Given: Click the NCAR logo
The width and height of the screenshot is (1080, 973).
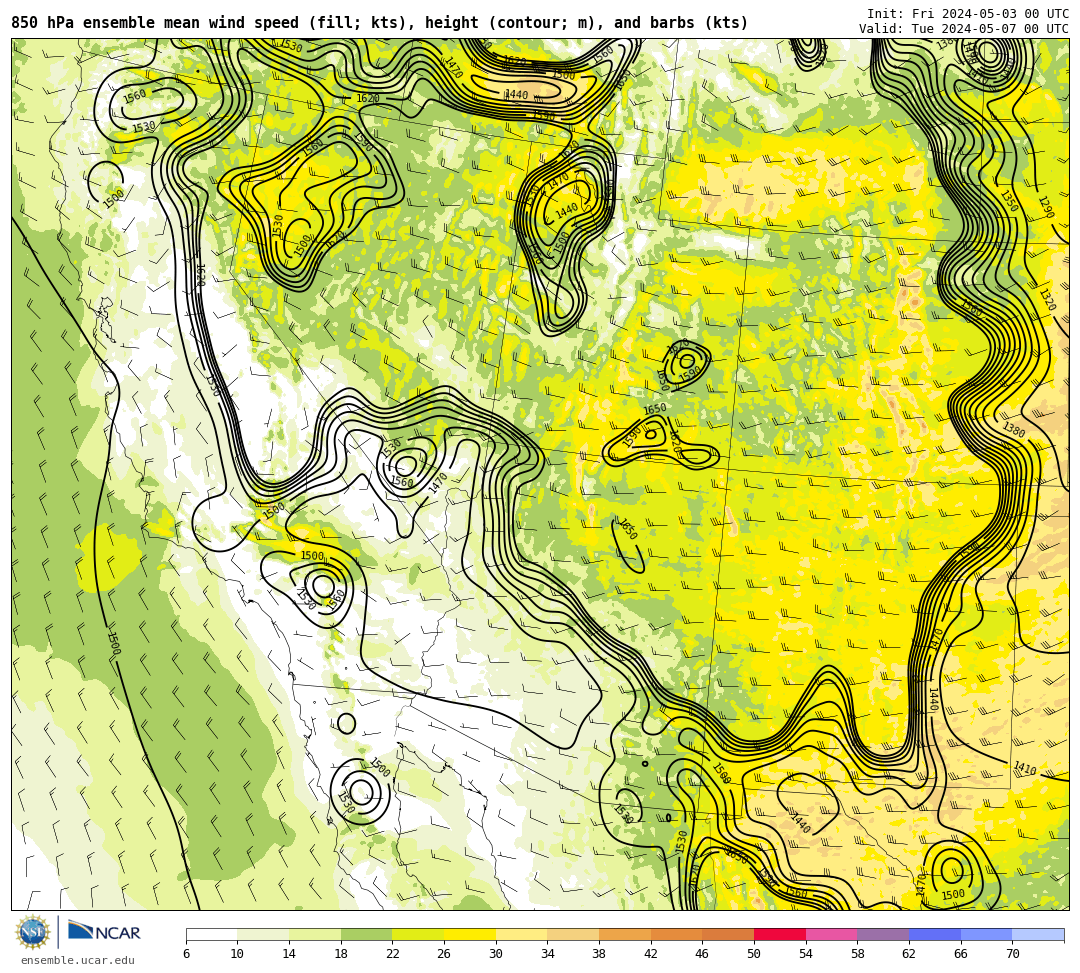Looking at the screenshot, I should click(x=104, y=932).
